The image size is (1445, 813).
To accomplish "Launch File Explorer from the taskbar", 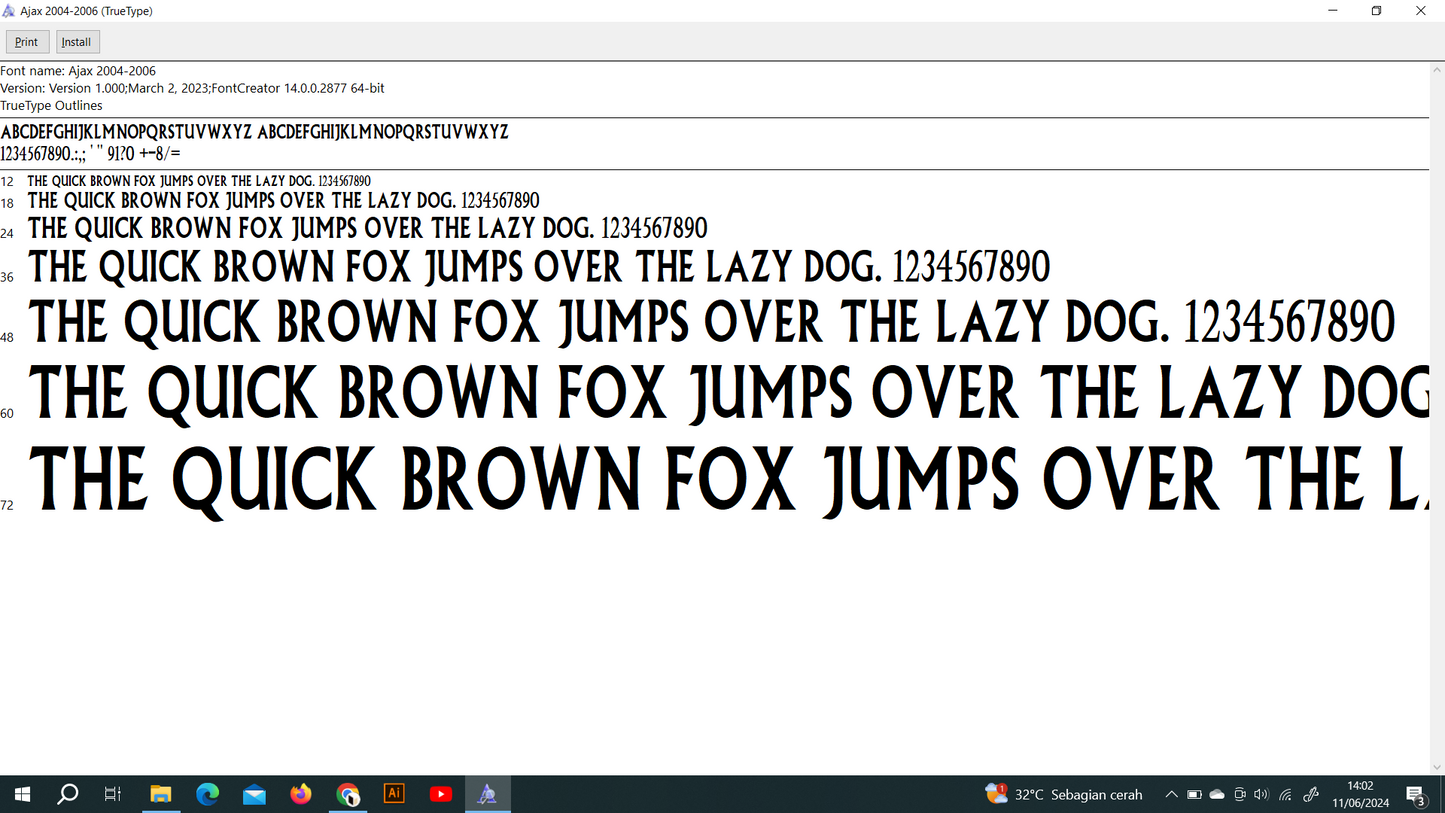I will pos(160,794).
